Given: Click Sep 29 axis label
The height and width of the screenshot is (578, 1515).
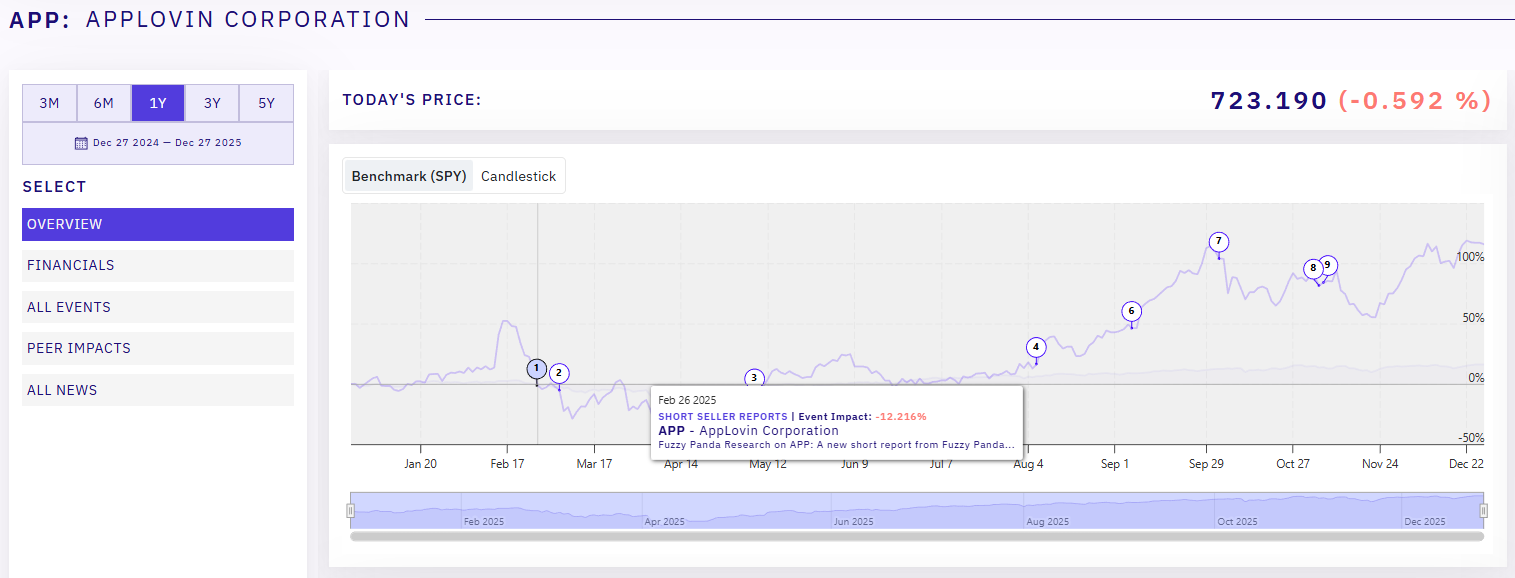Looking at the screenshot, I should pyautogui.click(x=1206, y=464).
